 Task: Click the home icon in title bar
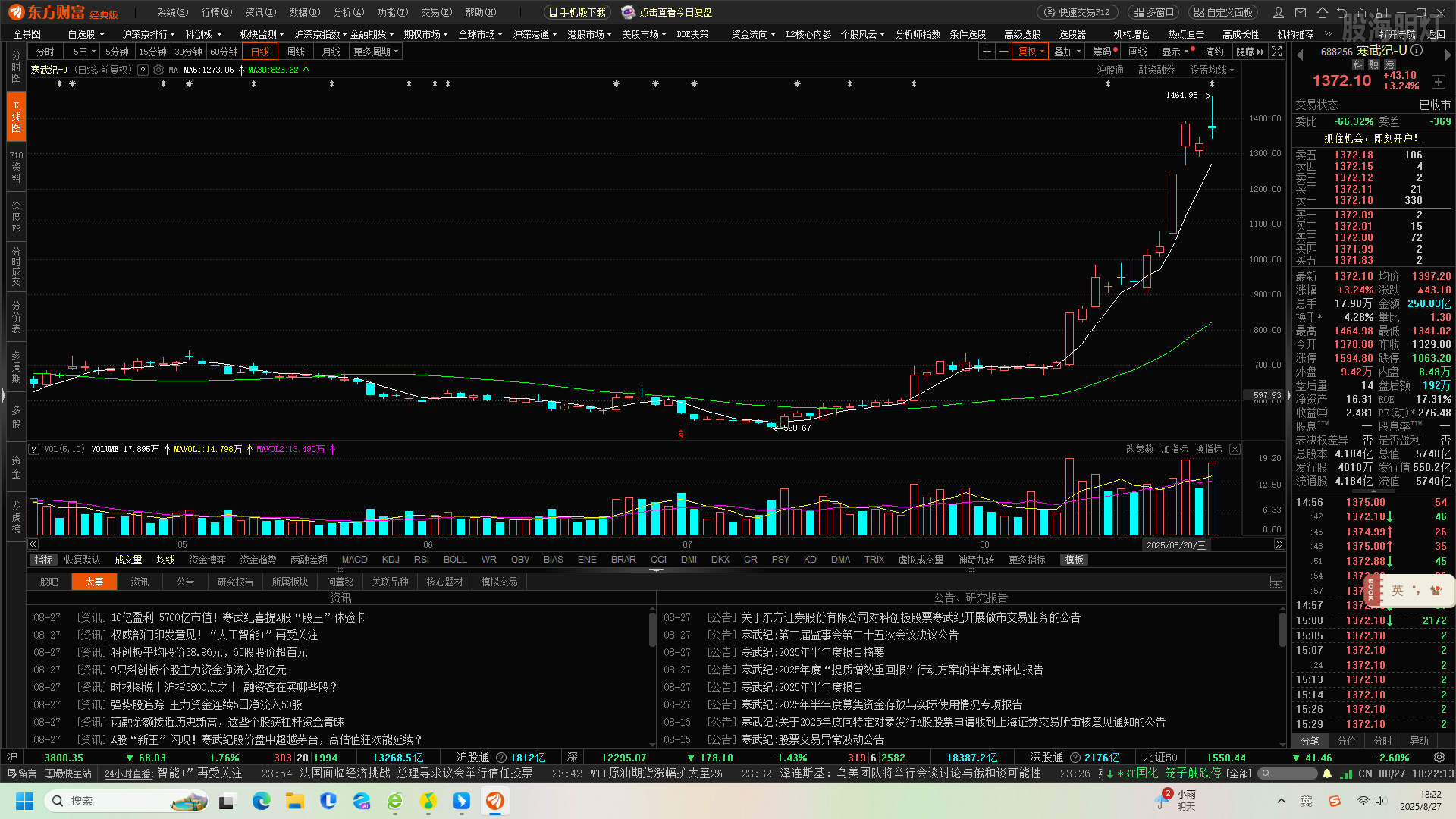pyautogui.click(x=1323, y=12)
